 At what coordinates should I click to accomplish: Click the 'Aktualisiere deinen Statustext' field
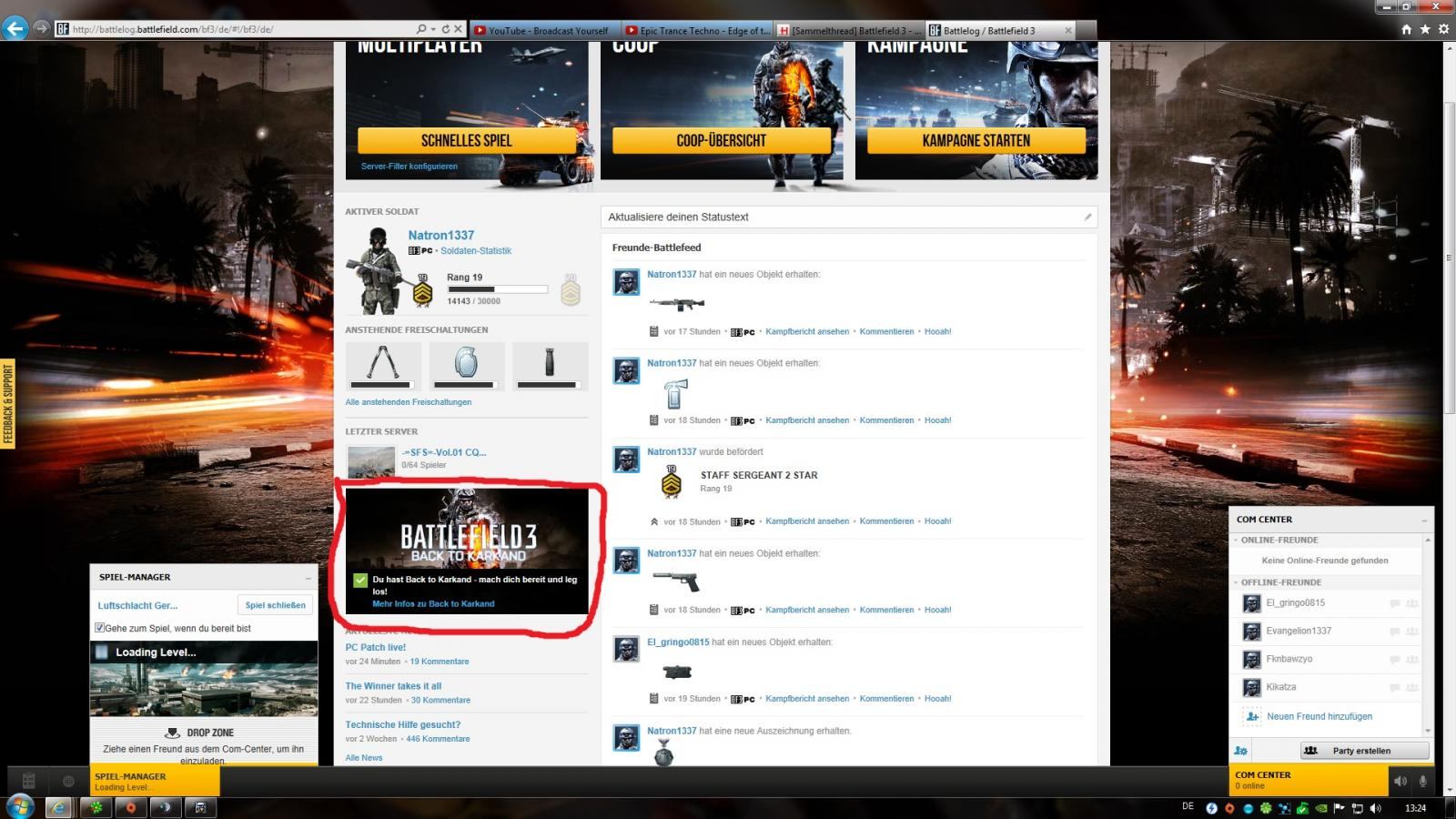click(x=849, y=217)
